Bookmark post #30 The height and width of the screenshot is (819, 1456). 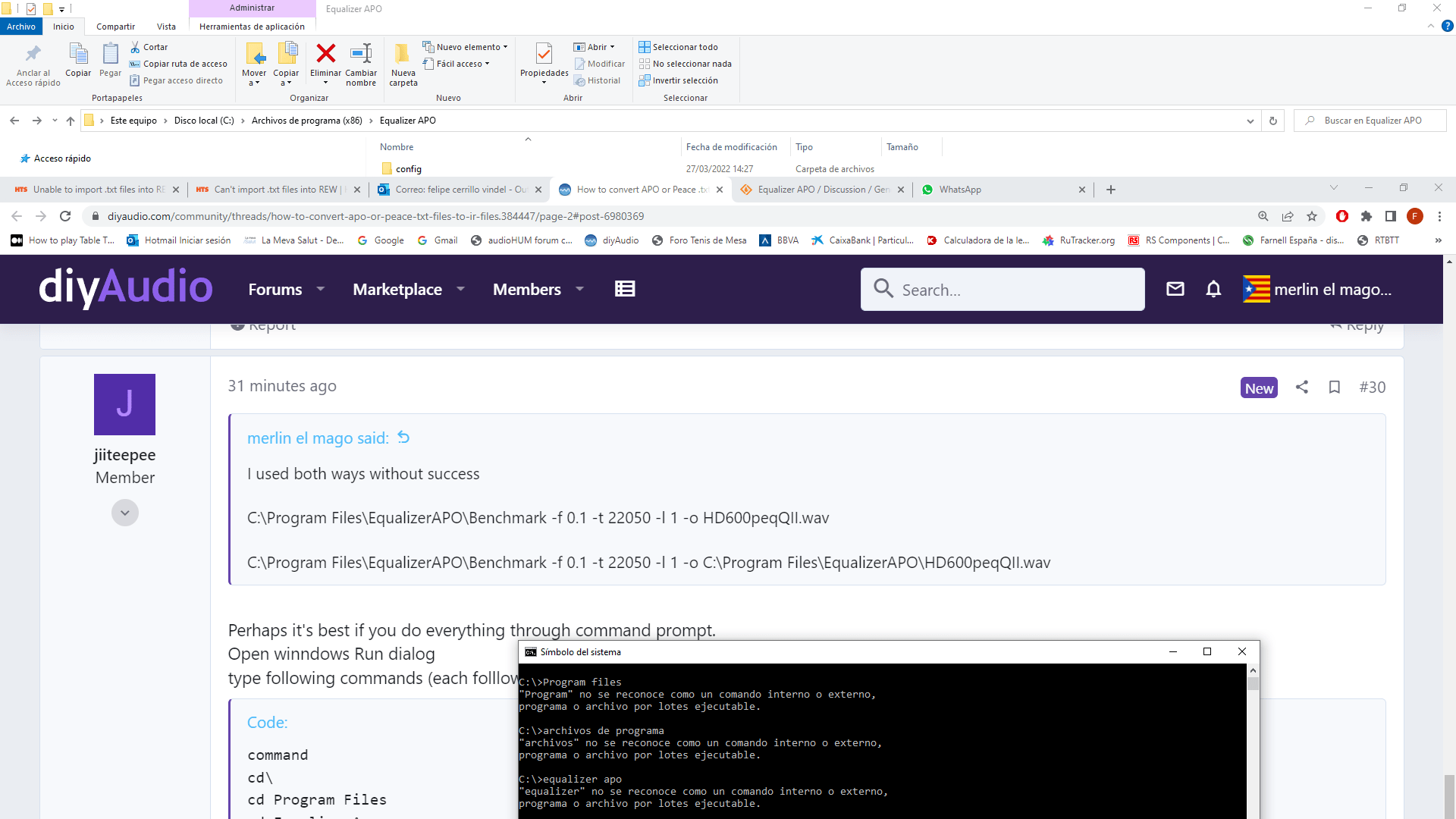coord(1335,388)
